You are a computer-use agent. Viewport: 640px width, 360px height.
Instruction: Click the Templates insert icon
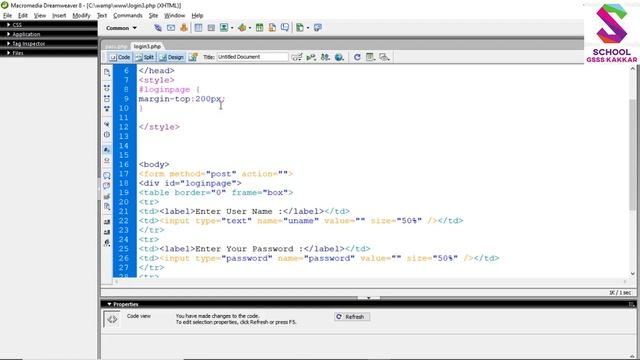pos(300,28)
